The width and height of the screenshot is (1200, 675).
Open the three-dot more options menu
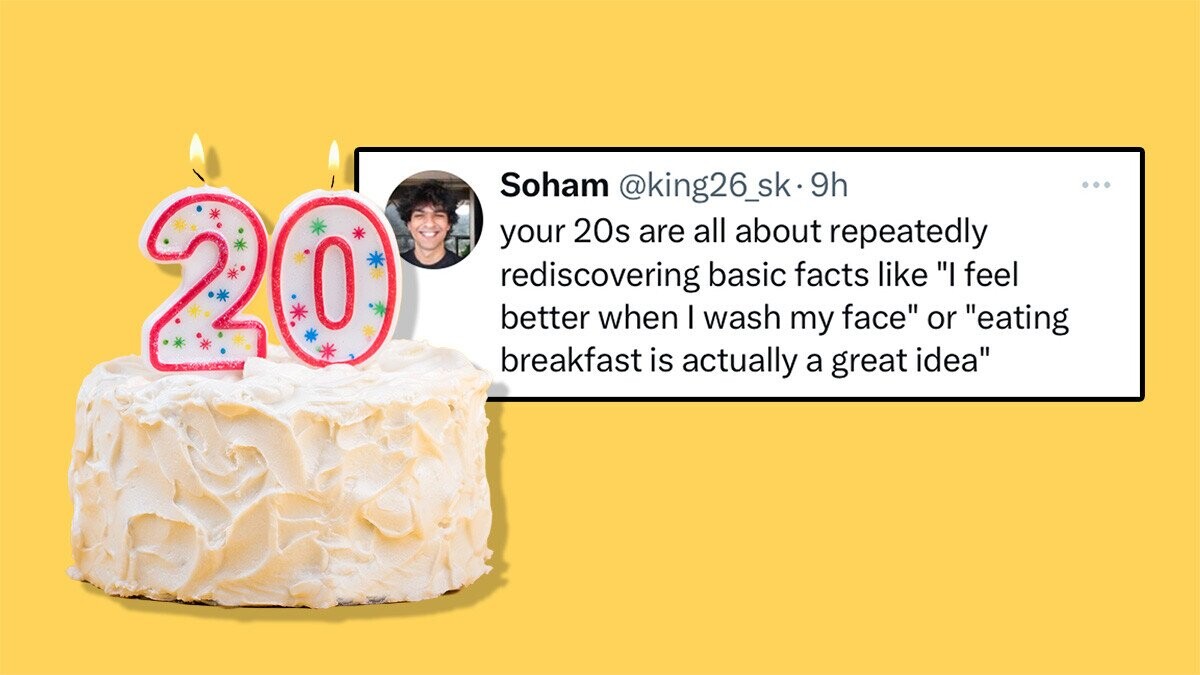[1096, 185]
